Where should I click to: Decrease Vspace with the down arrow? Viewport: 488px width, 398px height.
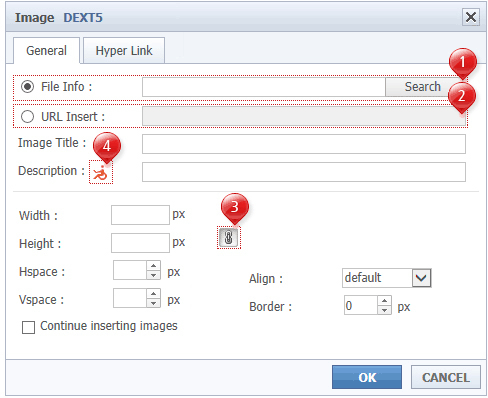coord(153,303)
